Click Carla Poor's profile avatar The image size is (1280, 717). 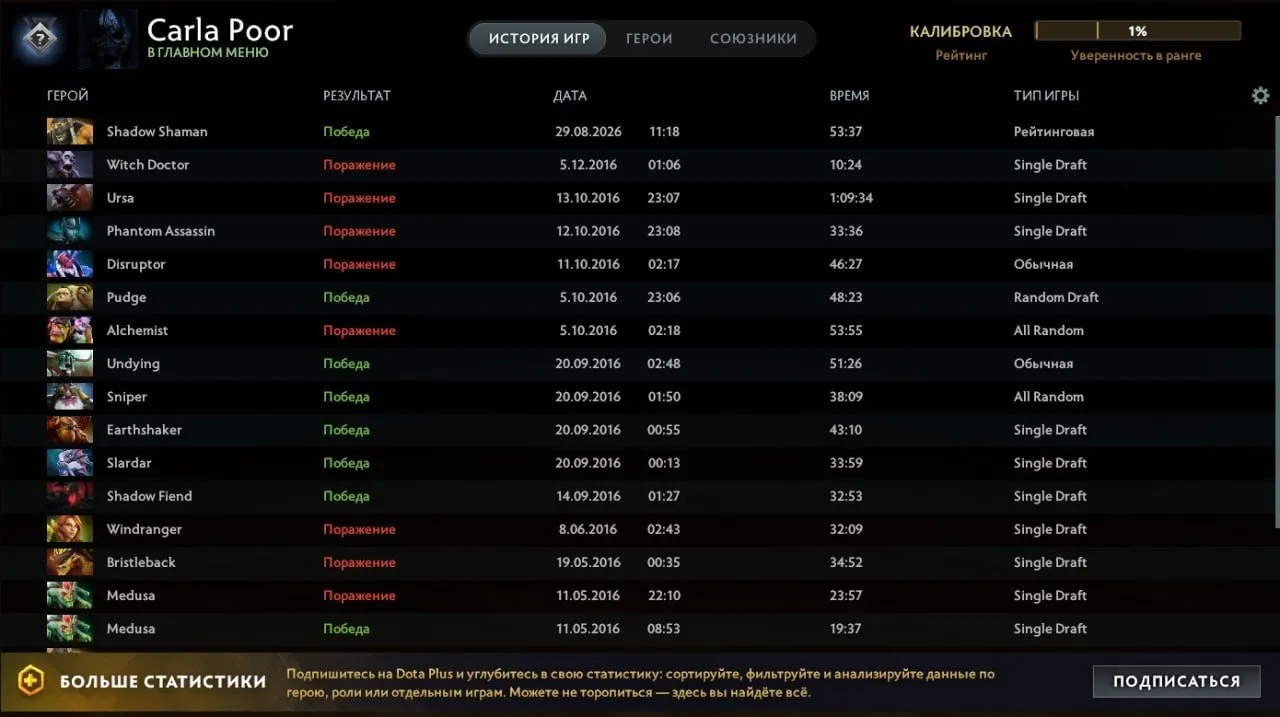108,39
